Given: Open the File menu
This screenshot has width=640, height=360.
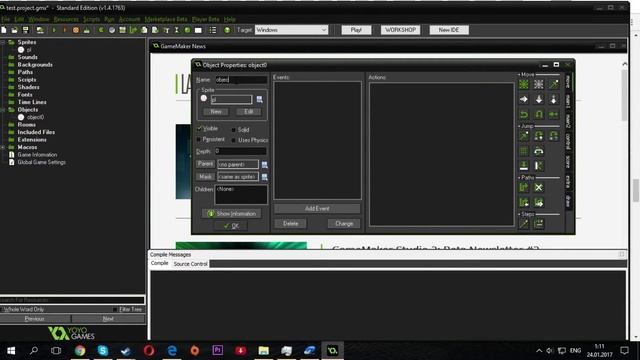Looking at the screenshot, I should point(6,19).
